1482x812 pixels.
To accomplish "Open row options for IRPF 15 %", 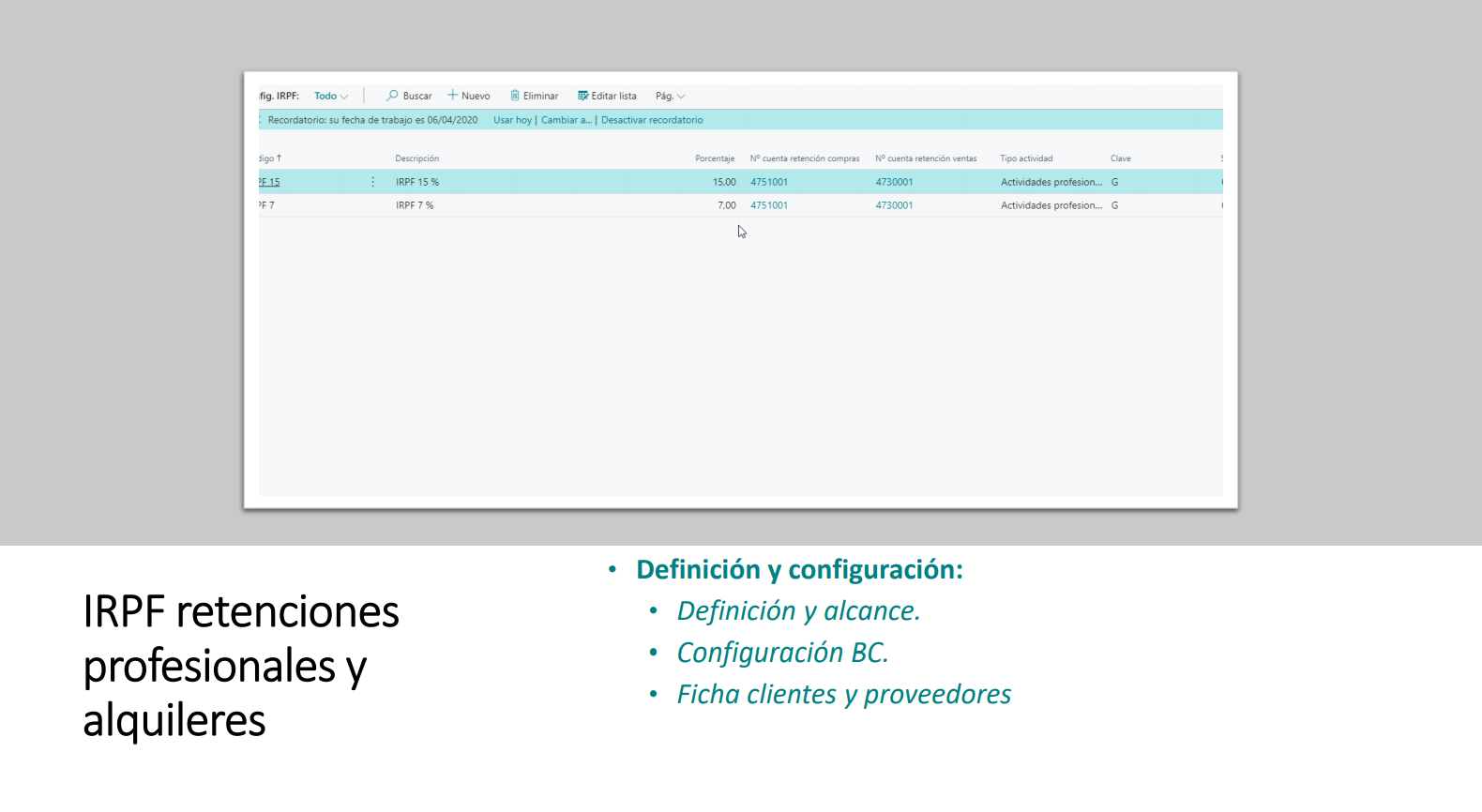I will click(x=373, y=182).
